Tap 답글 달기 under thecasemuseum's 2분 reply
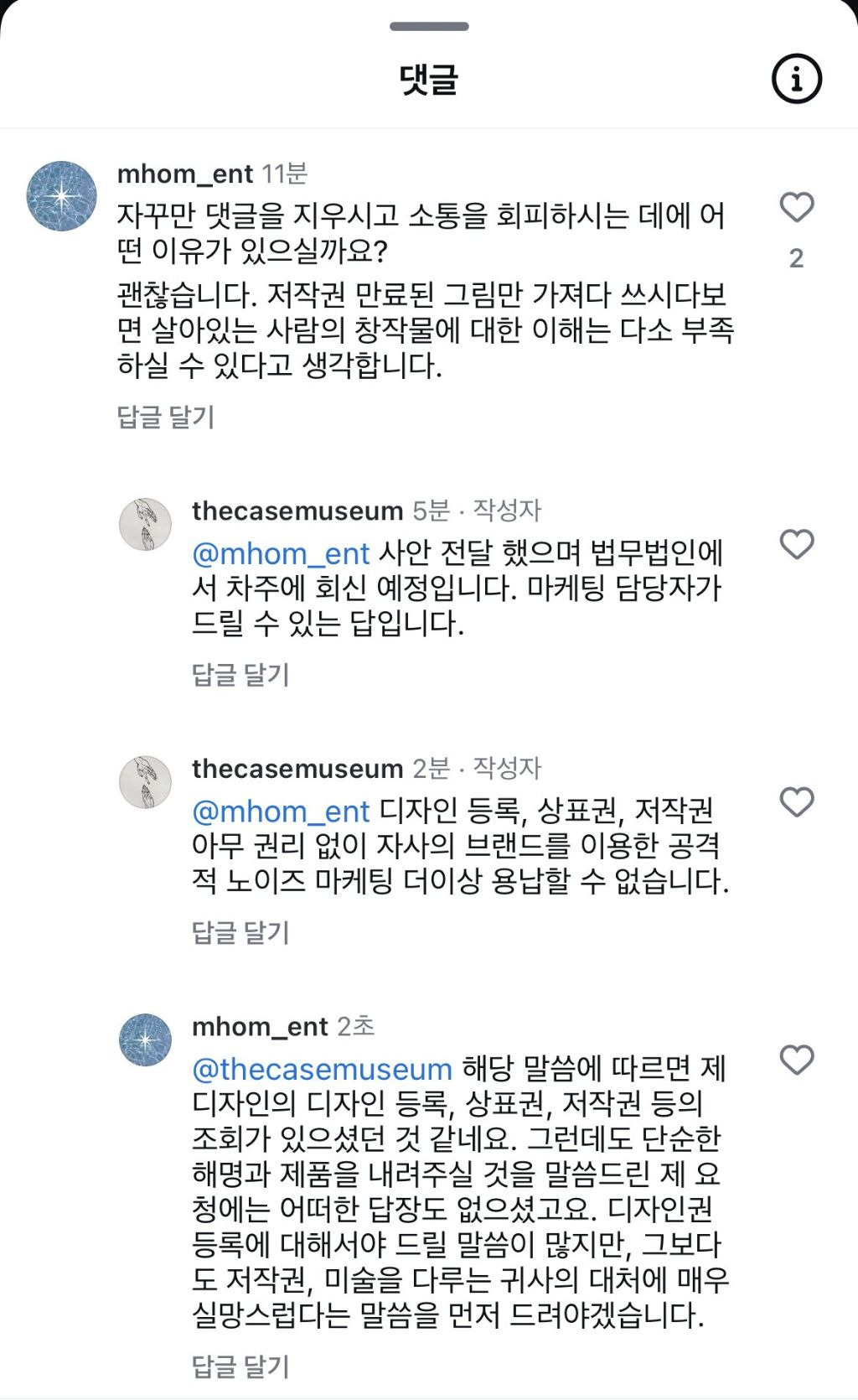This screenshot has width=858, height=1400. (240, 932)
